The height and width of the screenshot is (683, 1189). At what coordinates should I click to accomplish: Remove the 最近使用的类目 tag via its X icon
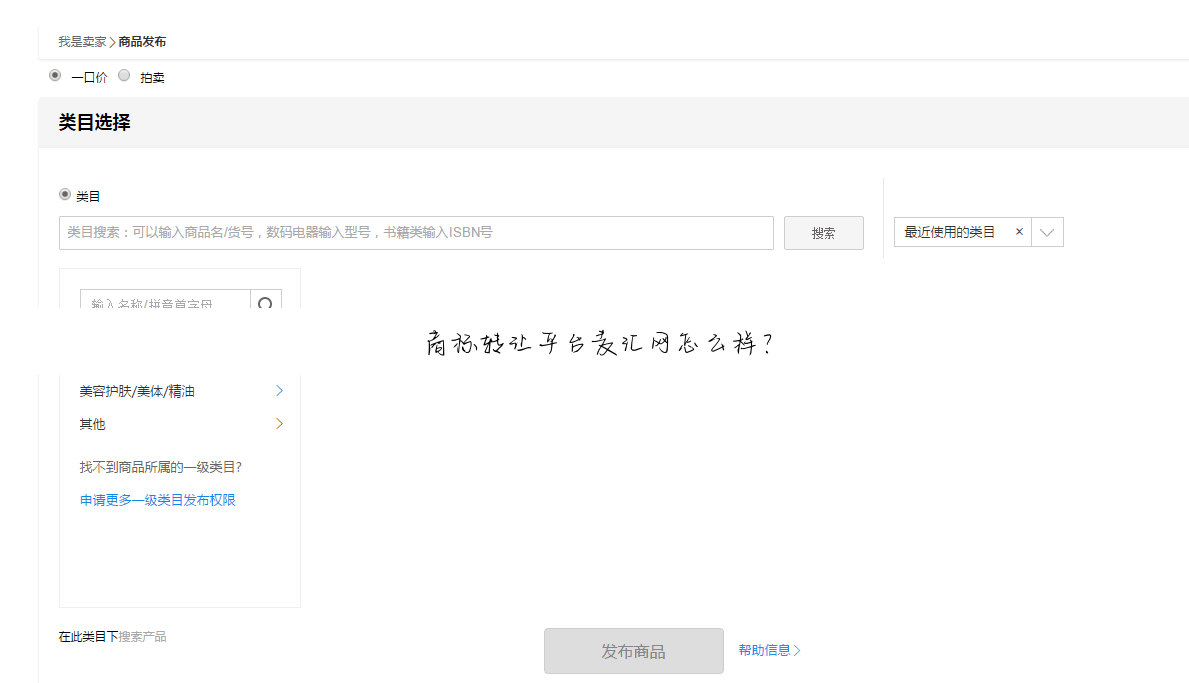pos(1019,231)
